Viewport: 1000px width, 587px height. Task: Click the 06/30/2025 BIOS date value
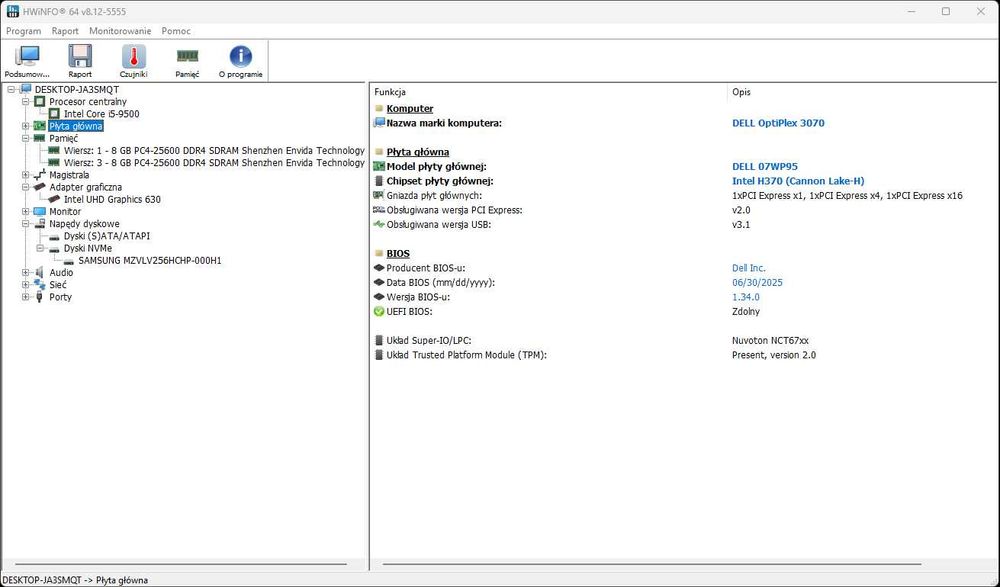[757, 283]
